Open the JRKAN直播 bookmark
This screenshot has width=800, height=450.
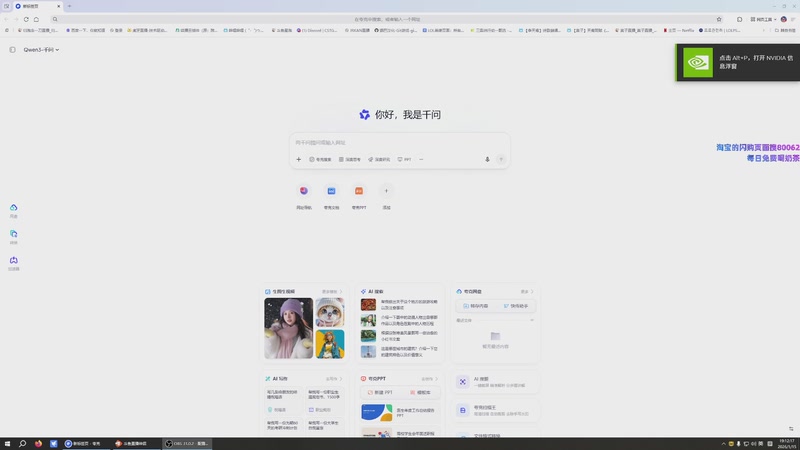357,30
